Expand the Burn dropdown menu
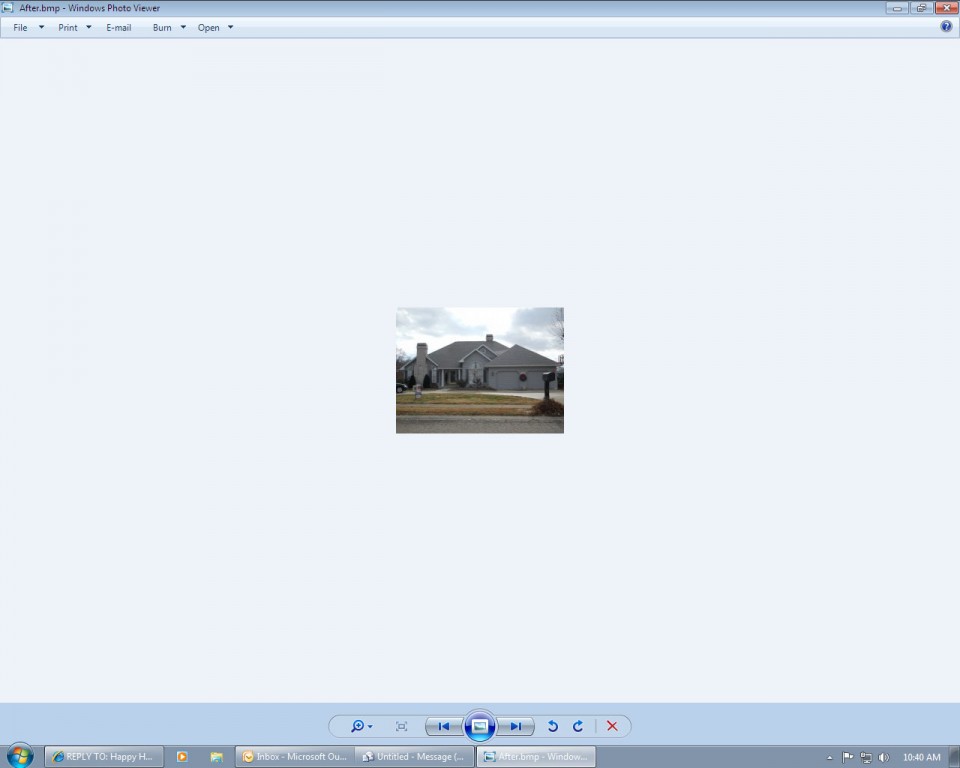Viewport: 960px width, 768px height. click(x=169, y=27)
